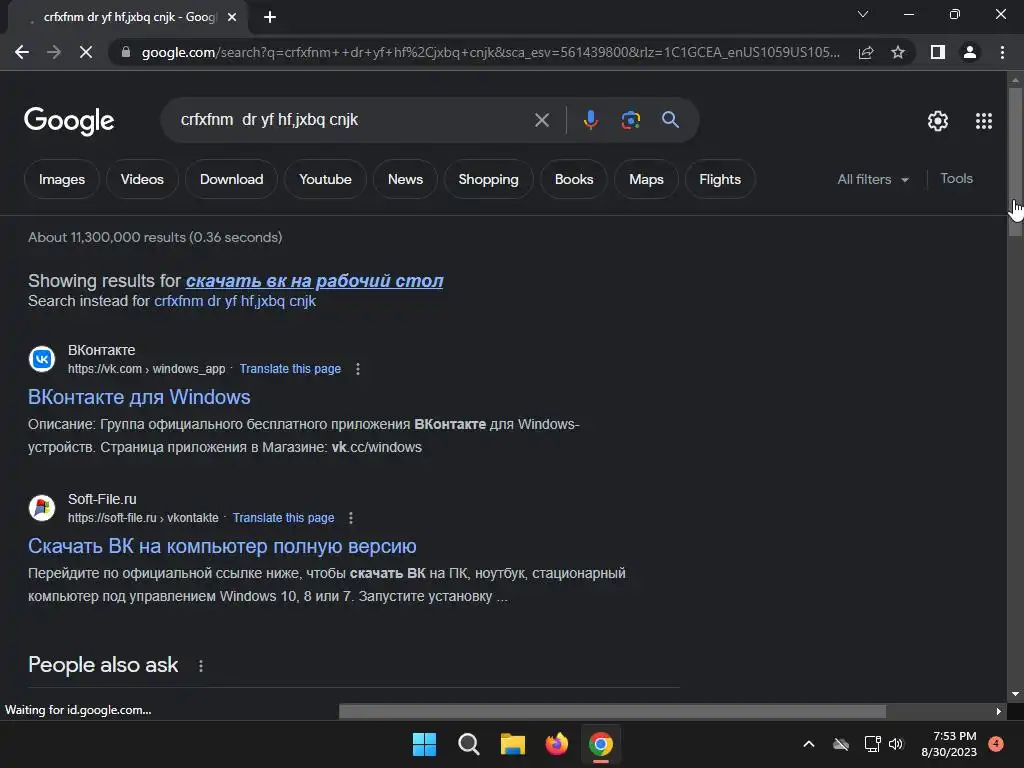Filter results by Images
Image resolution: width=1024 pixels, height=768 pixels.
coord(62,180)
